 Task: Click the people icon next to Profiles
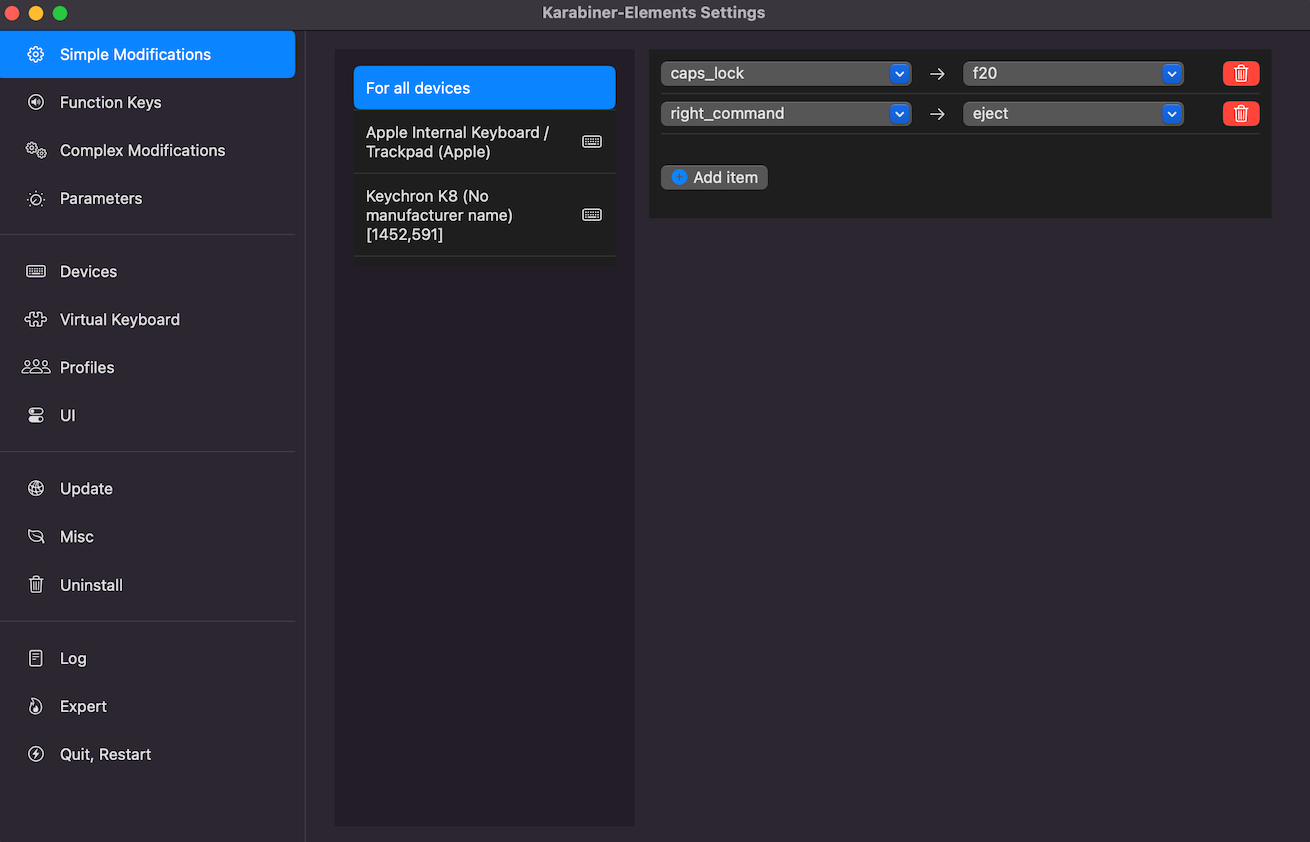[x=36, y=367]
